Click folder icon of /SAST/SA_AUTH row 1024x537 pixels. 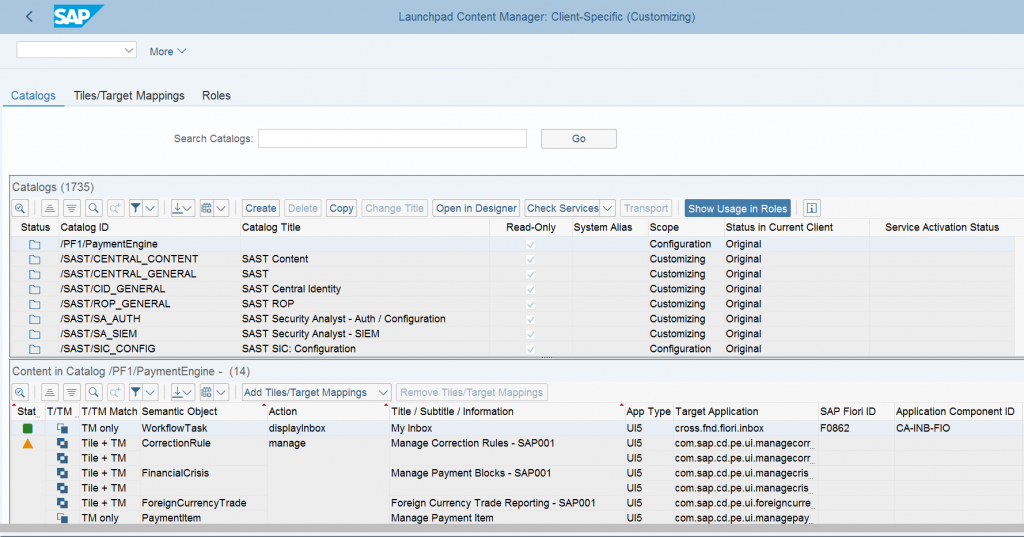click(34, 319)
